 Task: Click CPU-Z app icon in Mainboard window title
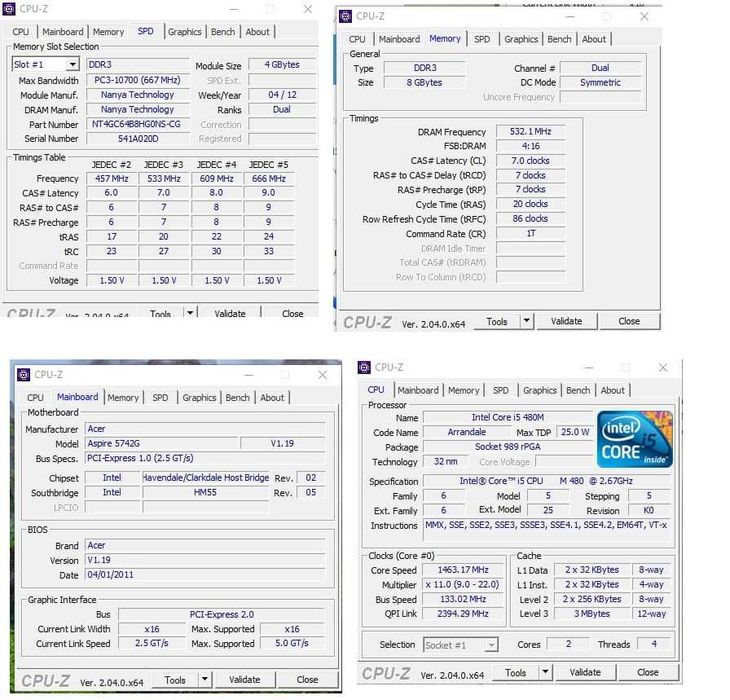23,374
